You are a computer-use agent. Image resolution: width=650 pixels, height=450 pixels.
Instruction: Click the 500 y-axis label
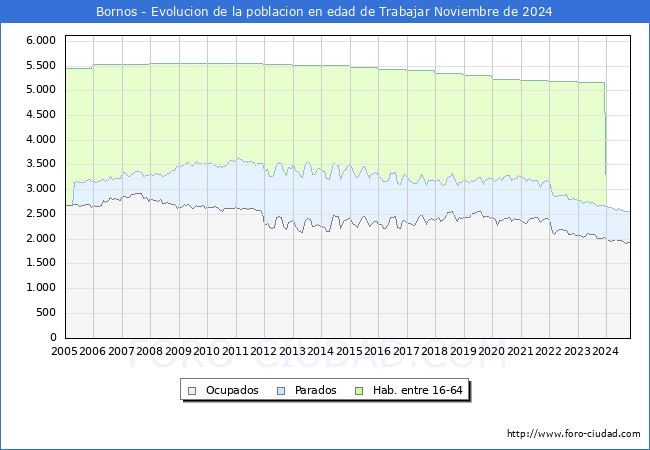tap(46, 312)
